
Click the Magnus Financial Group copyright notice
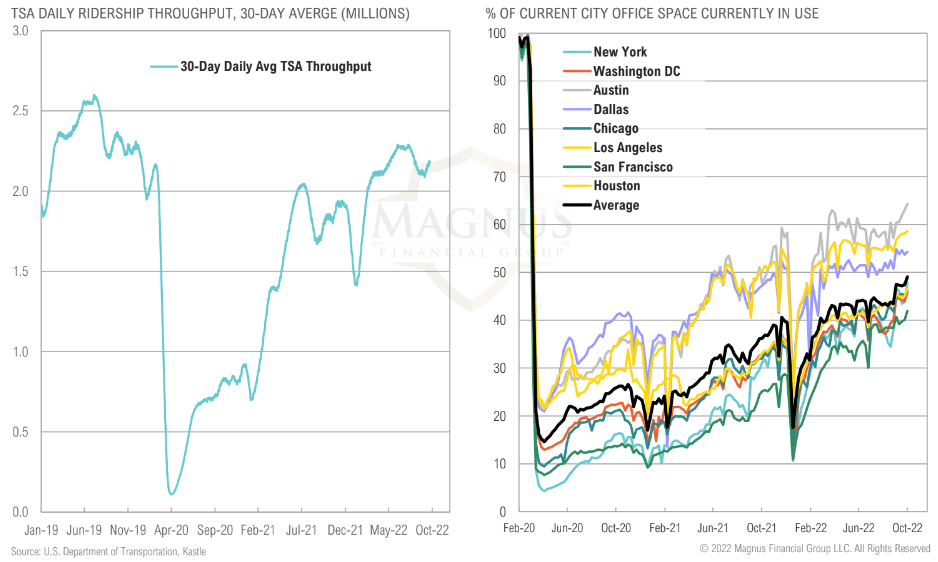coord(815,548)
